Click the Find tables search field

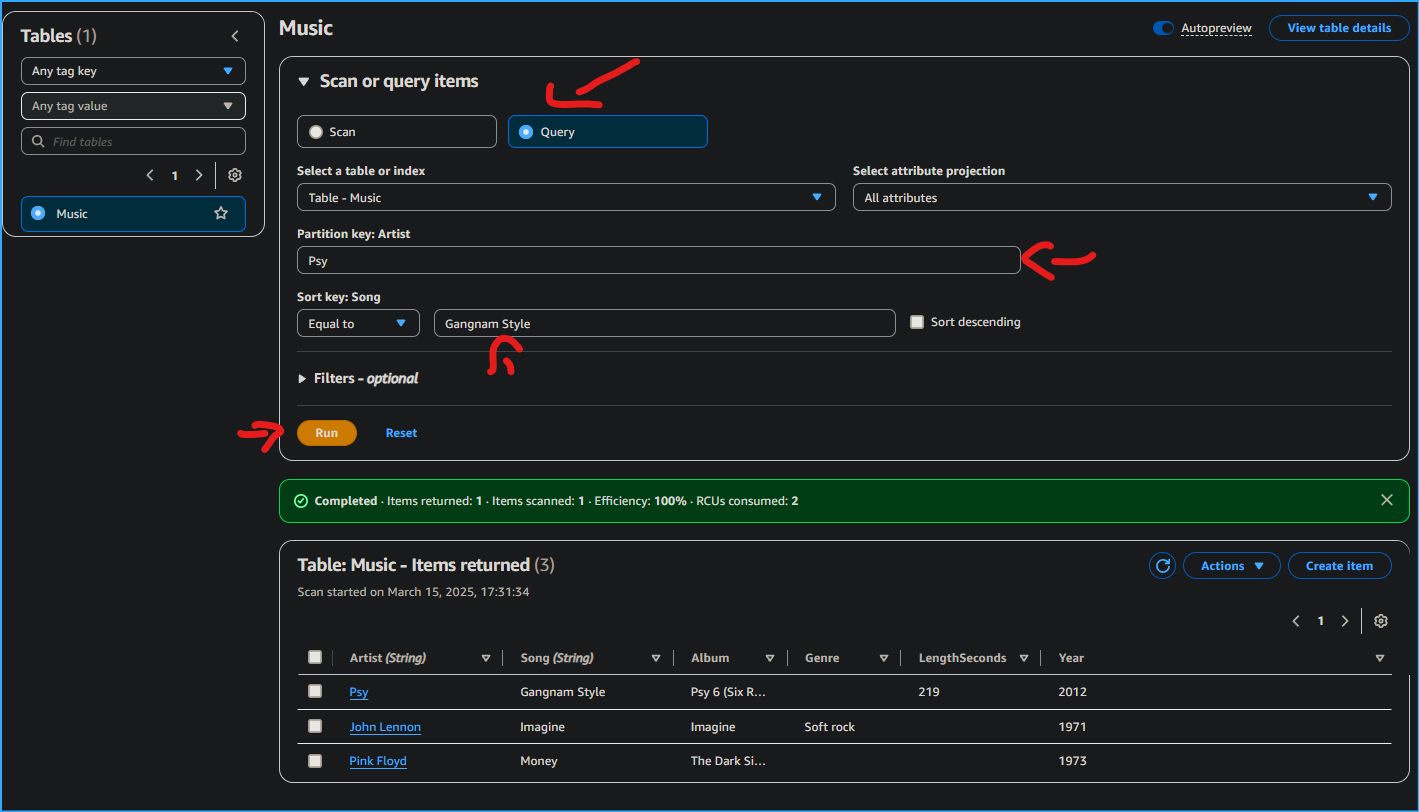133,141
